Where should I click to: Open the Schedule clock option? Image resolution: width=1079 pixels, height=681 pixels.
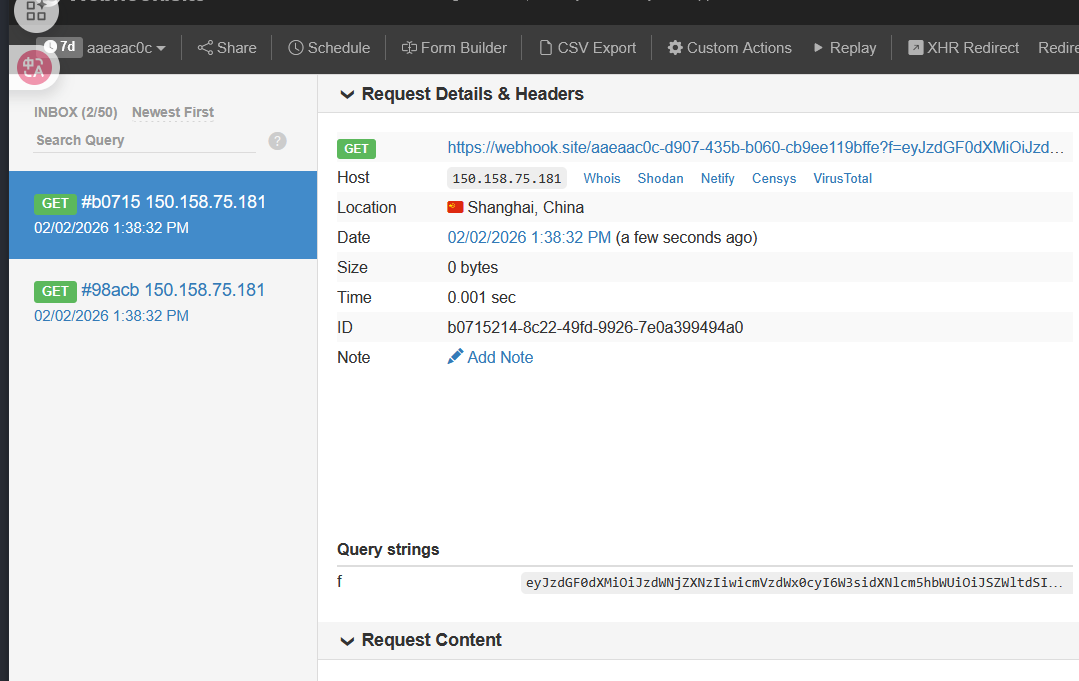click(x=329, y=48)
